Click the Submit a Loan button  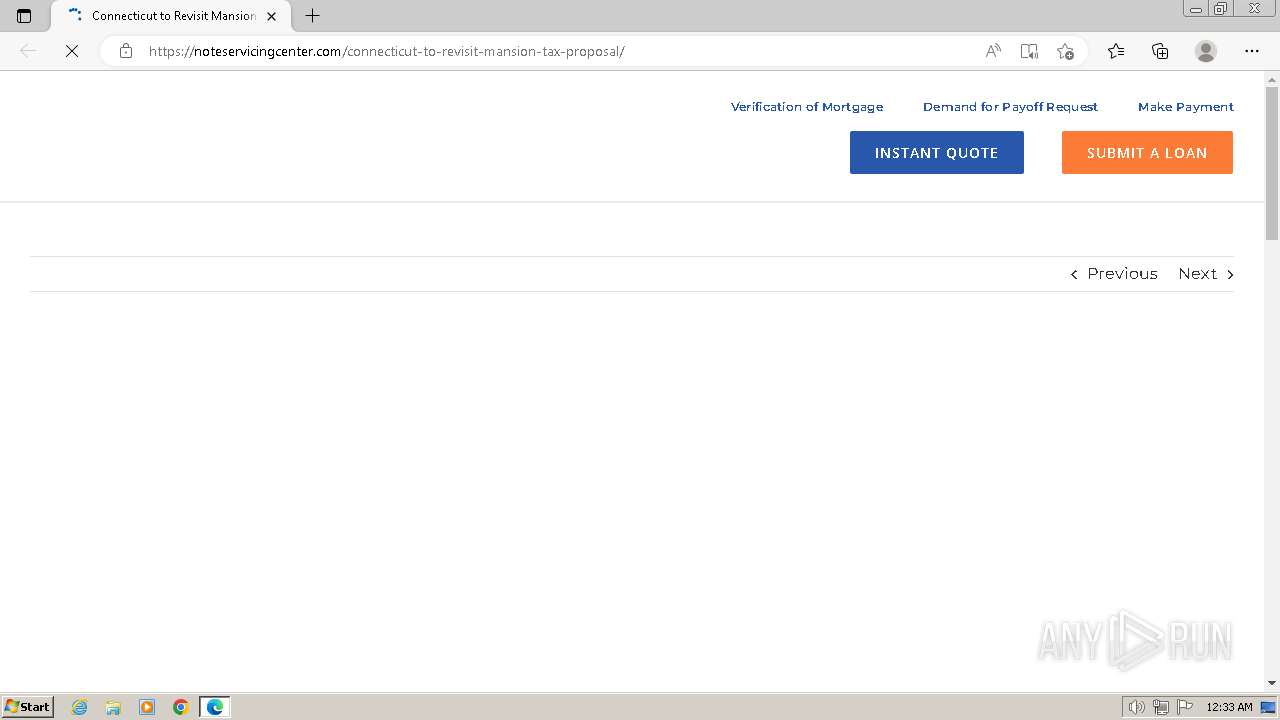[1147, 152]
